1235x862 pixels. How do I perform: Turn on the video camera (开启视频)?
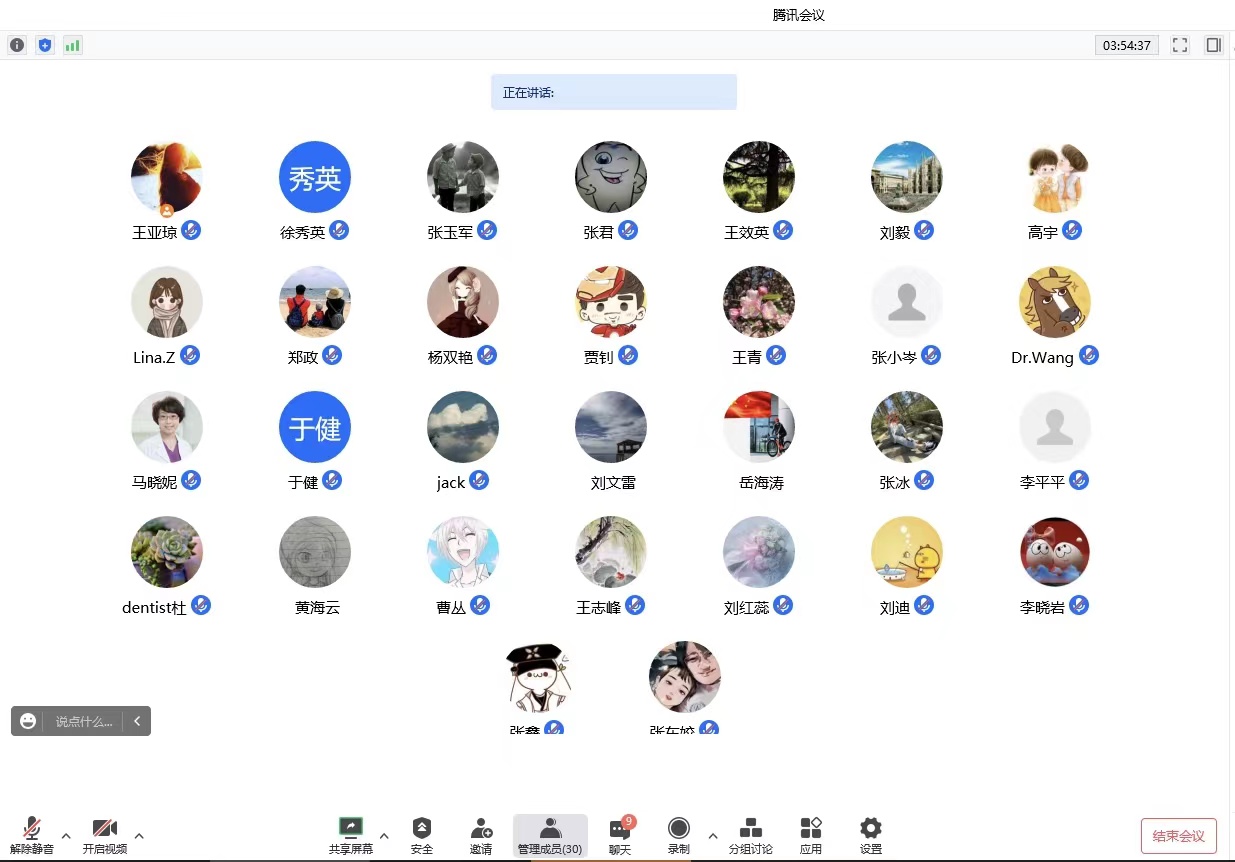[105, 835]
